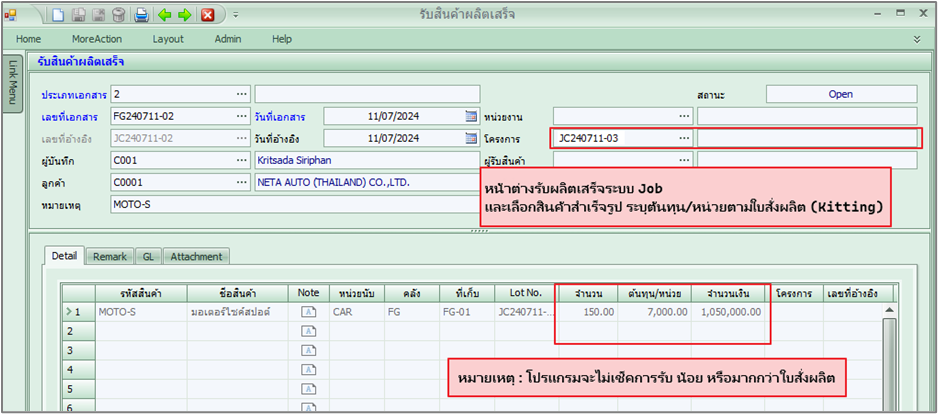Click the red X close icon in toolbar

click(x=208, y=14)
